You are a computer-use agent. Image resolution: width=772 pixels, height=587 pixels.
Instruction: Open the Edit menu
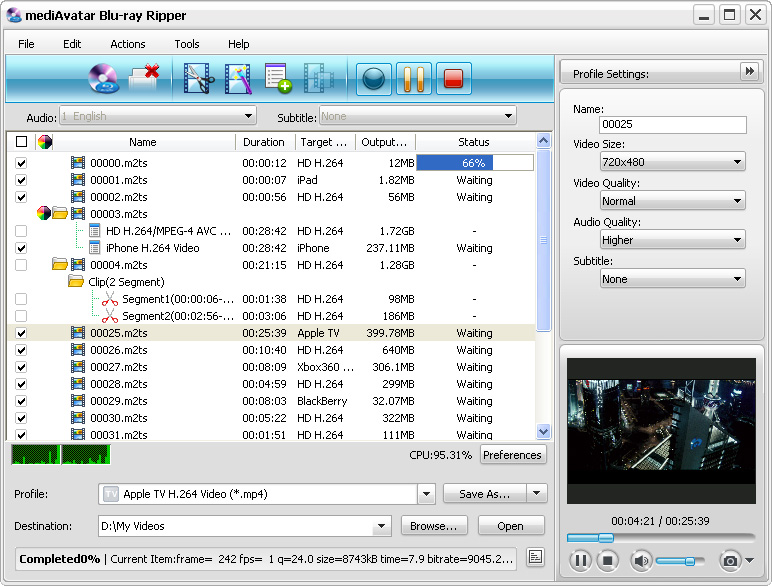pyautogui.click(x=72, y=44)
